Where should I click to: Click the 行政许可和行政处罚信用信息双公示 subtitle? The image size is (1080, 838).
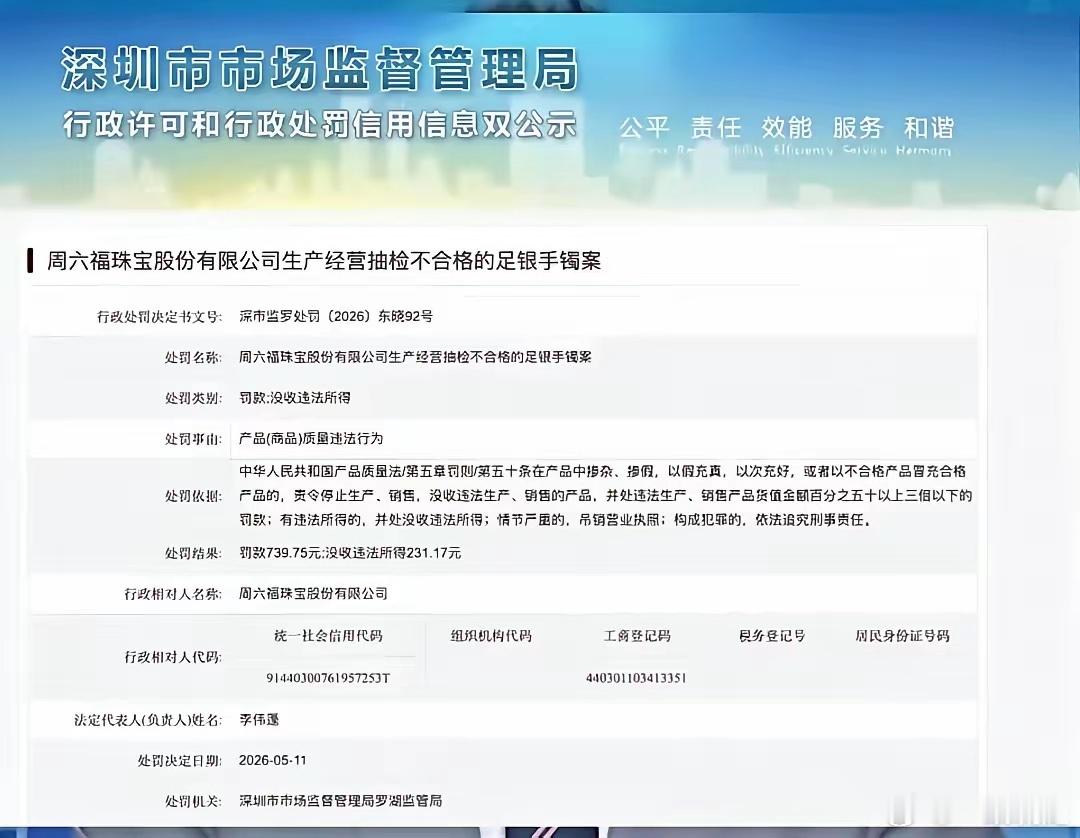click(320, 125)
